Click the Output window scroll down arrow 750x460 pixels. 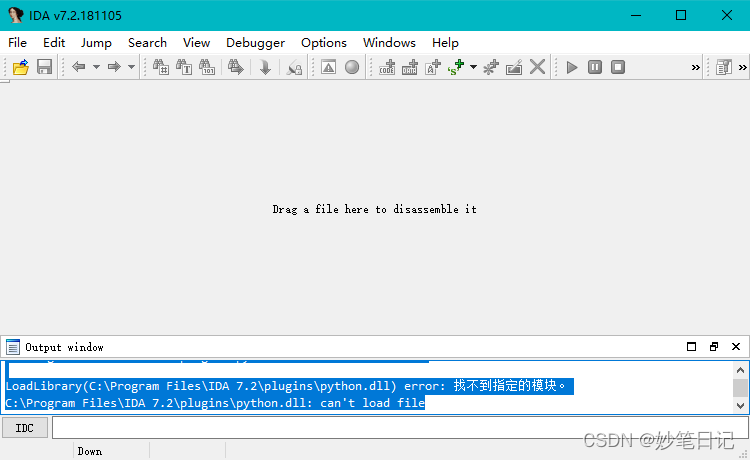[740, 405]
